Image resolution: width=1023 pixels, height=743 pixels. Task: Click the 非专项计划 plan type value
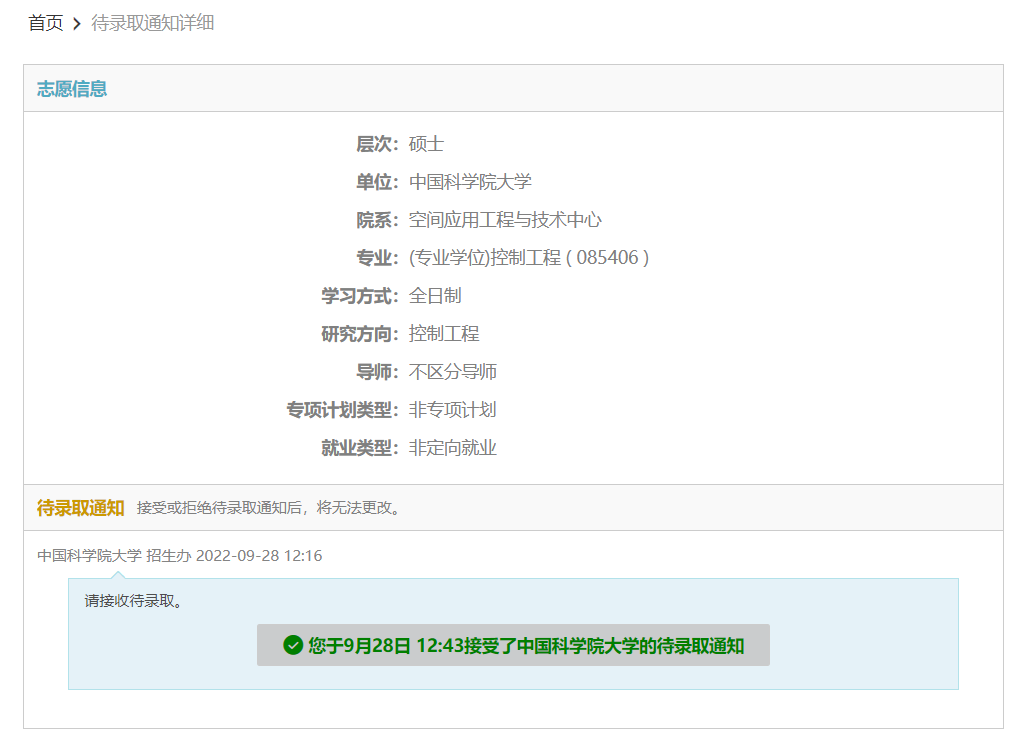point(453,410)
